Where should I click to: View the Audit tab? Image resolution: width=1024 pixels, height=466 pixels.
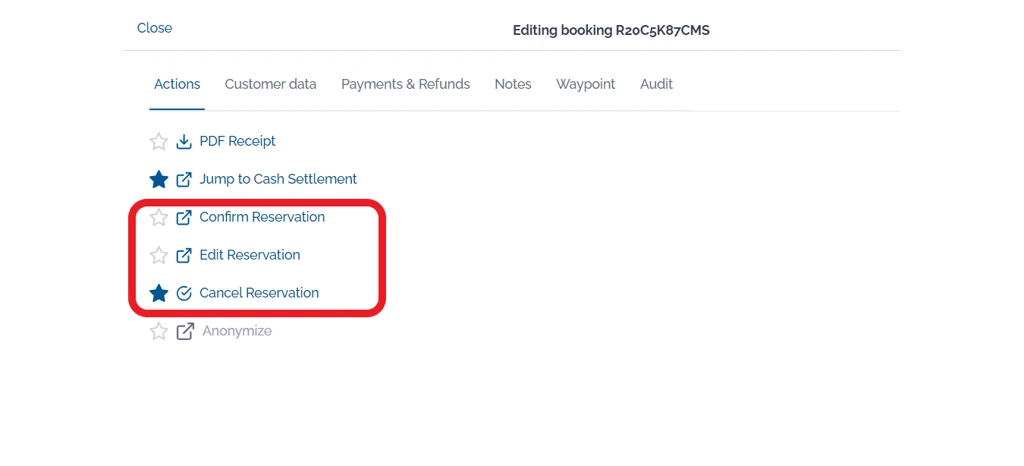coord(656,84)
